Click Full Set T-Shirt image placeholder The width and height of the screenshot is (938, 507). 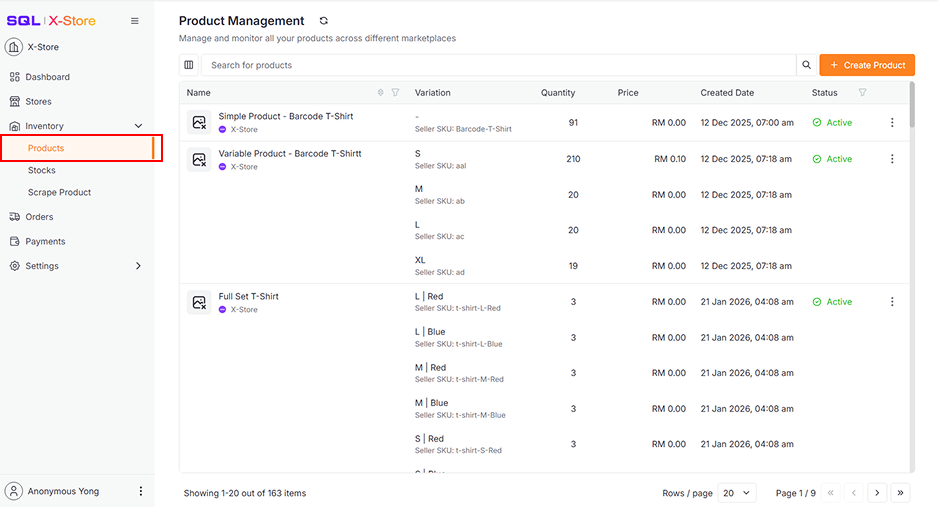pos(199,303)
